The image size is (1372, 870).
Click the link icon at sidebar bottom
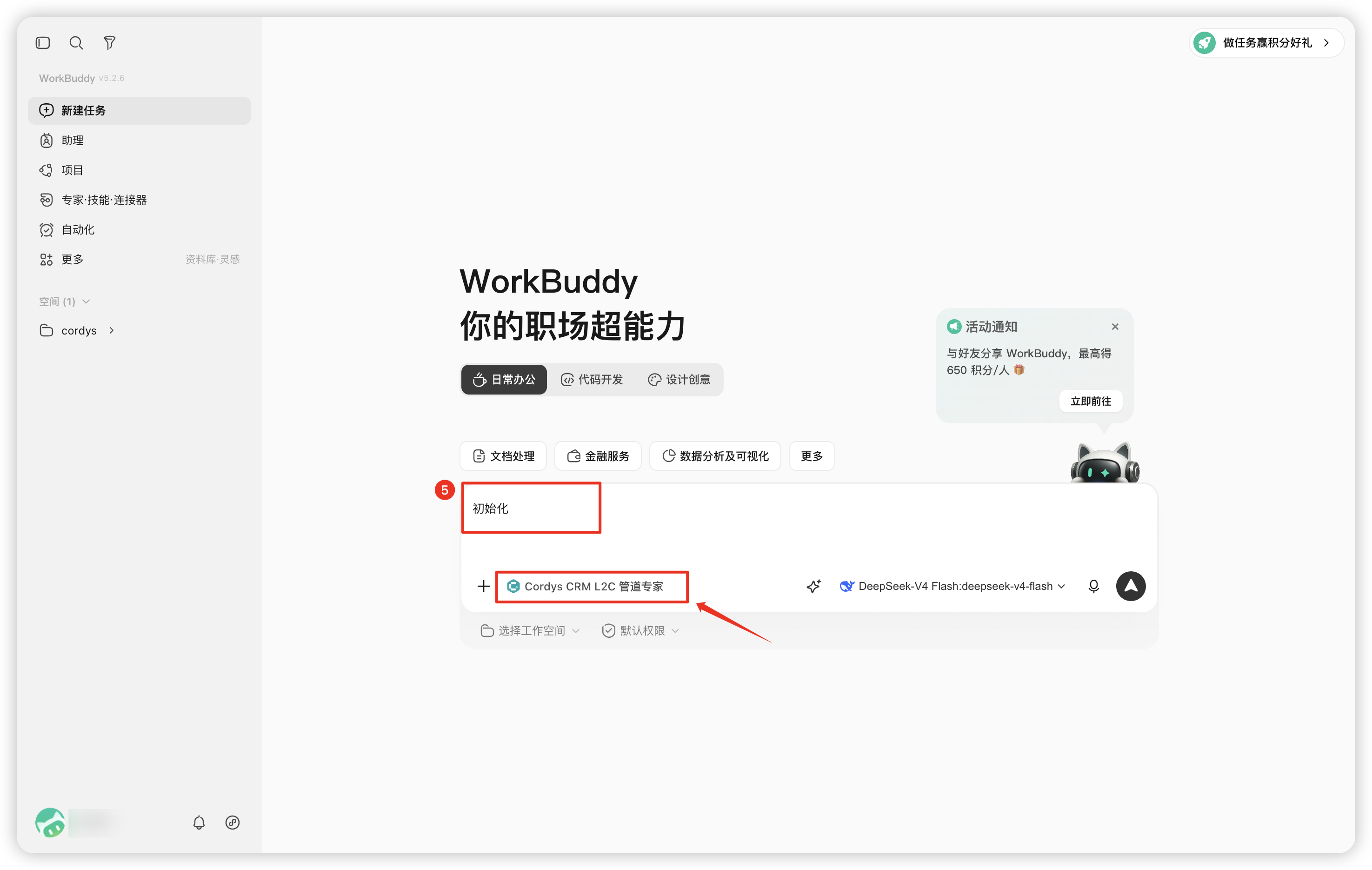233,822
